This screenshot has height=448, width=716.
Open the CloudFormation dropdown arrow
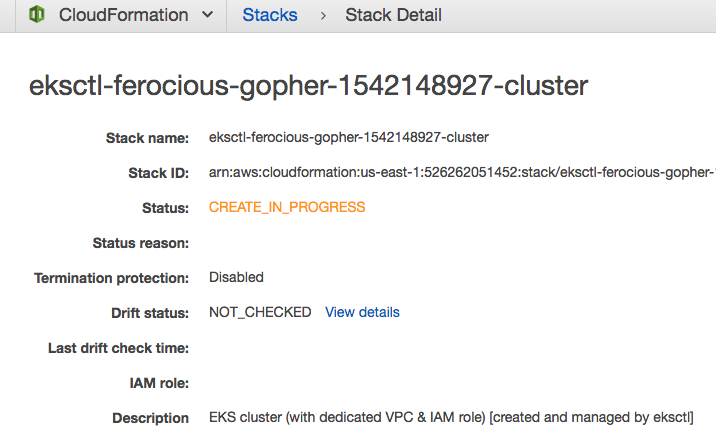[207, 15]
